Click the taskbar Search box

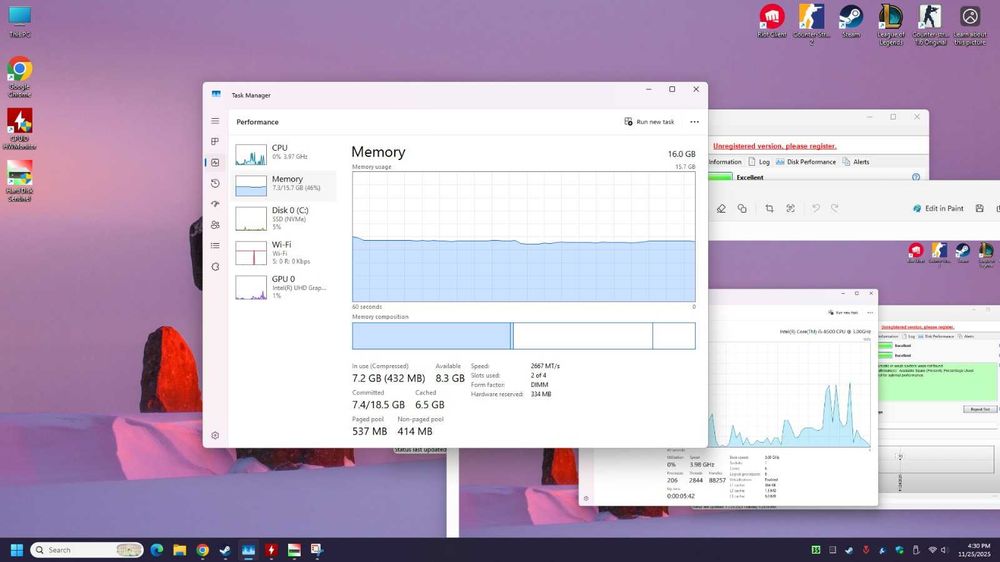coord(87,550)
